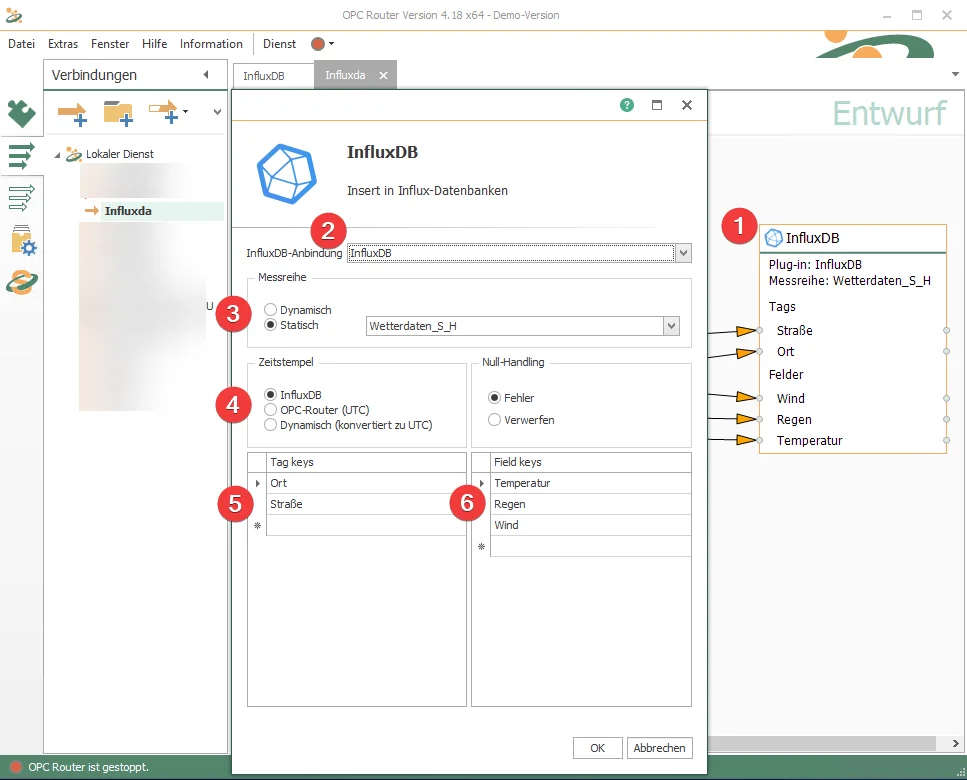Open the service status dropdown arrow
The image size is (967, 780).
[x=332, y=44]
